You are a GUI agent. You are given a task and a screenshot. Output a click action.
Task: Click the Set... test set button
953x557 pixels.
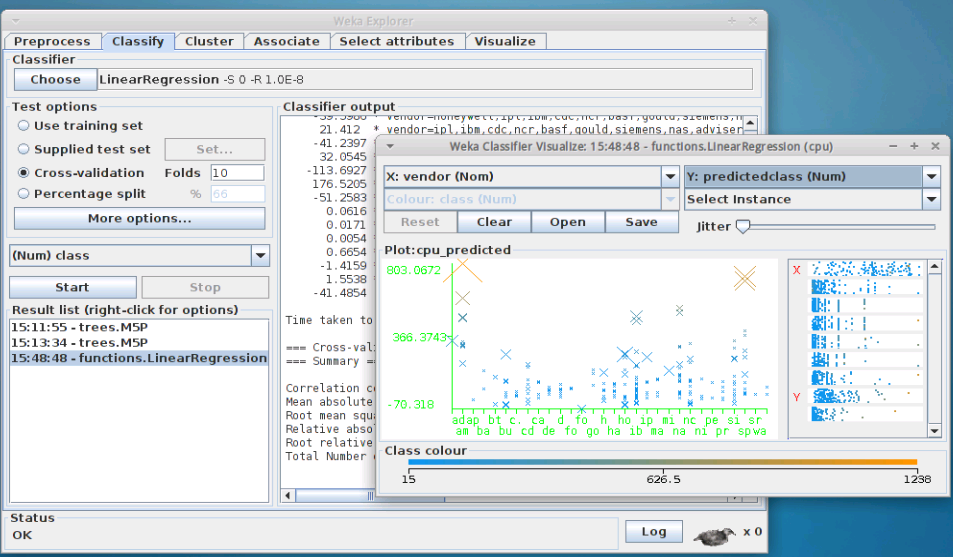point(215,149)
